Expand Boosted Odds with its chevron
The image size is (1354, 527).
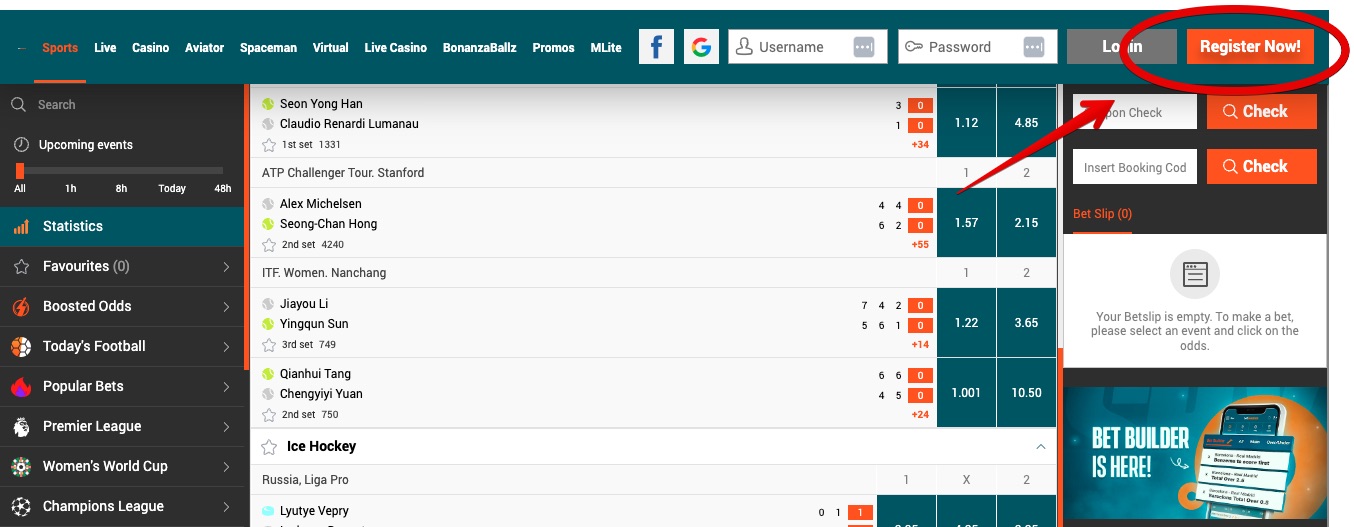(226, 307)
